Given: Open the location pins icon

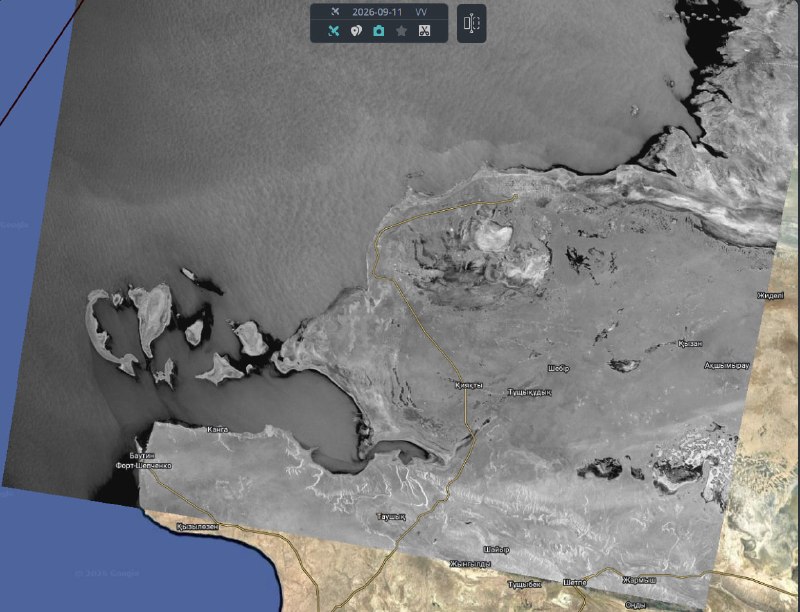Looking at the screenshot, I should [x=356, y=31].
